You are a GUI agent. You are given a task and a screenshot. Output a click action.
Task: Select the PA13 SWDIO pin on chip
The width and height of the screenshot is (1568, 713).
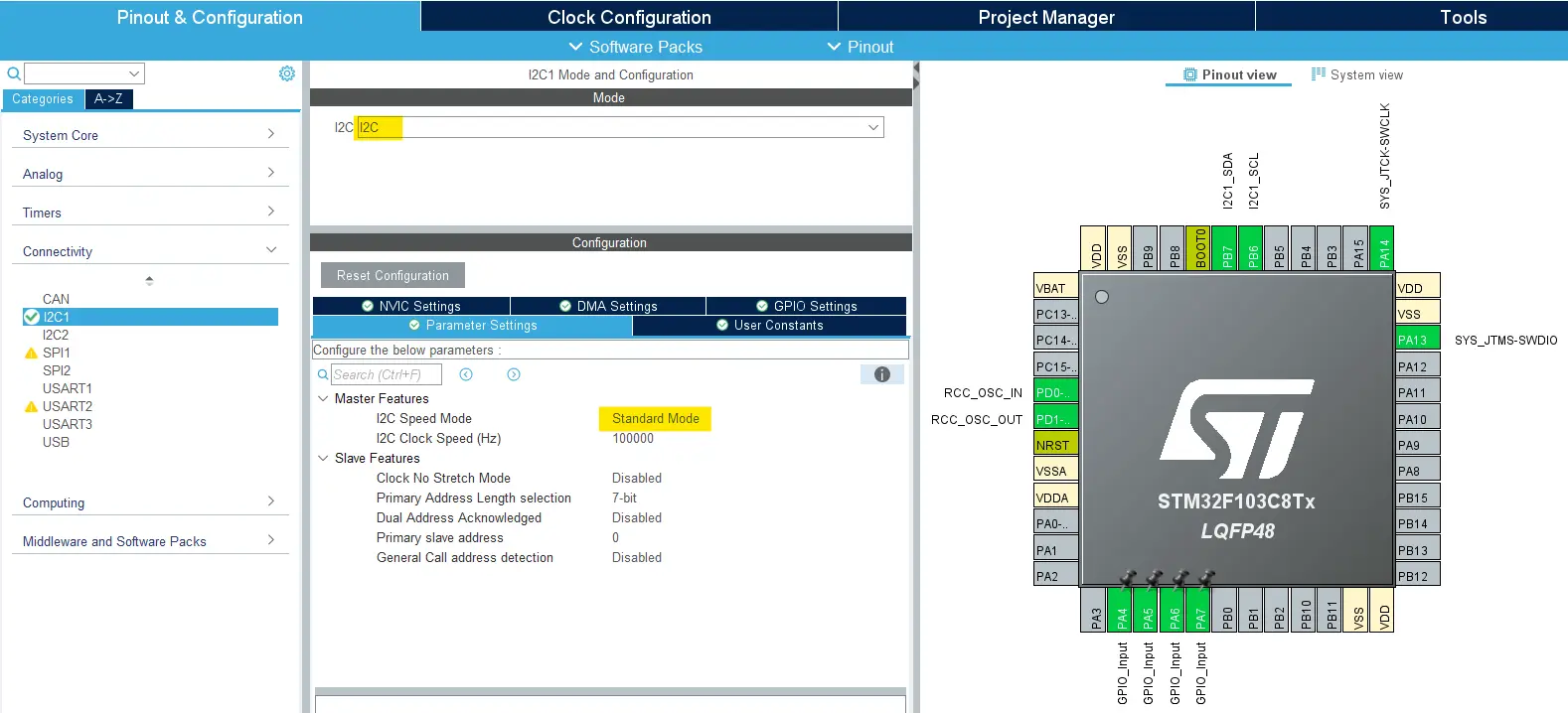[1418, 340]
